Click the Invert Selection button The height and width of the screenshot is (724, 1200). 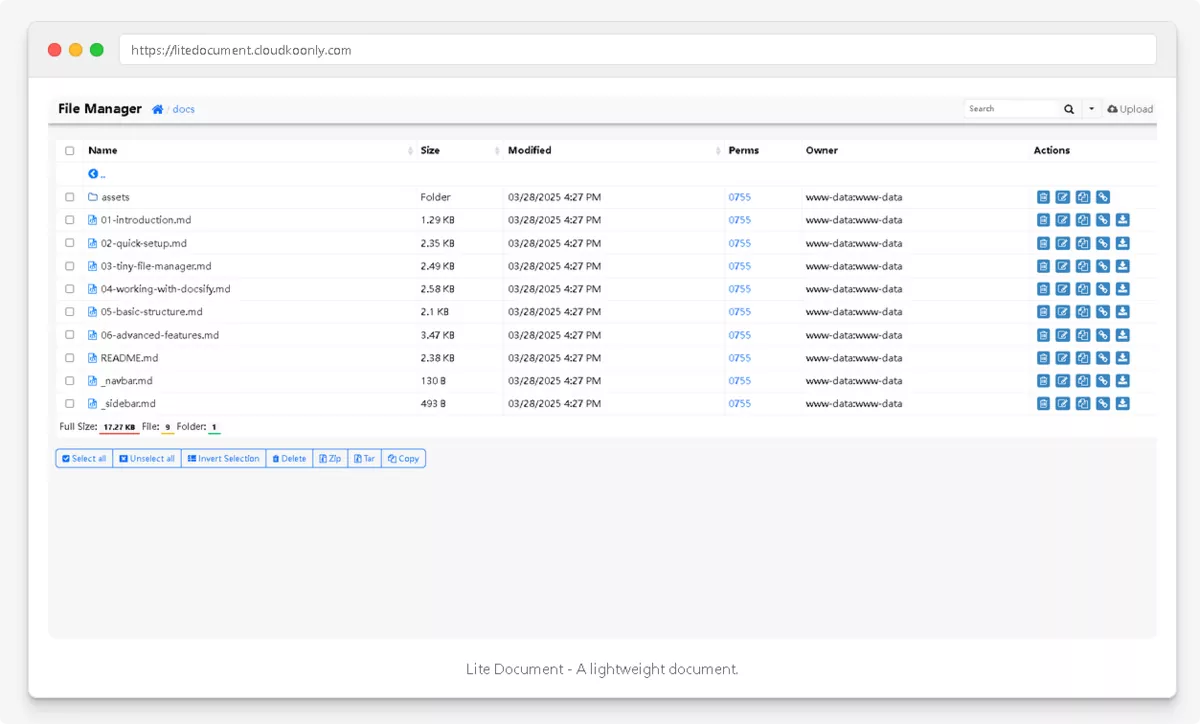(223, 459)
